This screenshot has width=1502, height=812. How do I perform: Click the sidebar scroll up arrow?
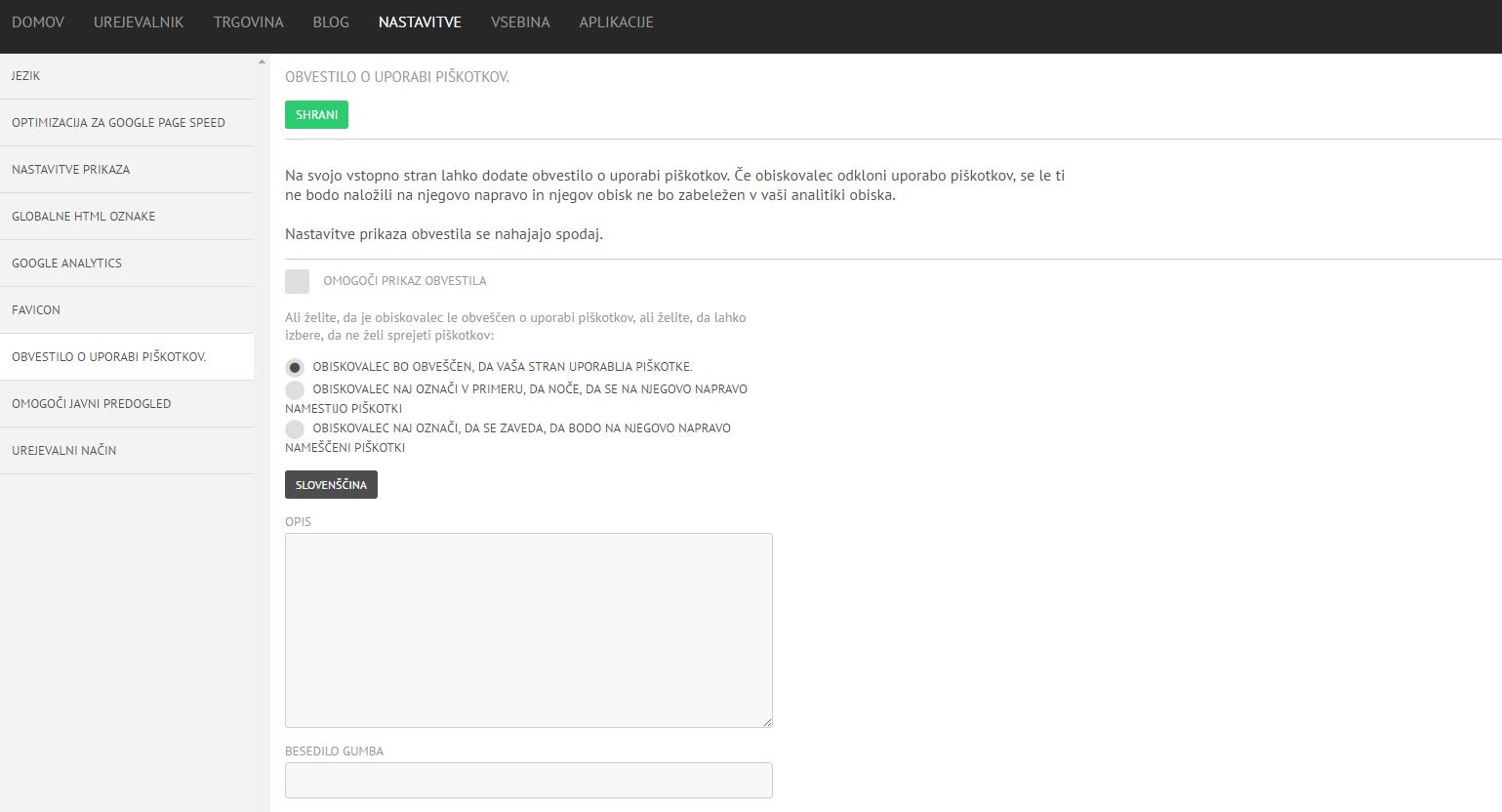[262, 62]
